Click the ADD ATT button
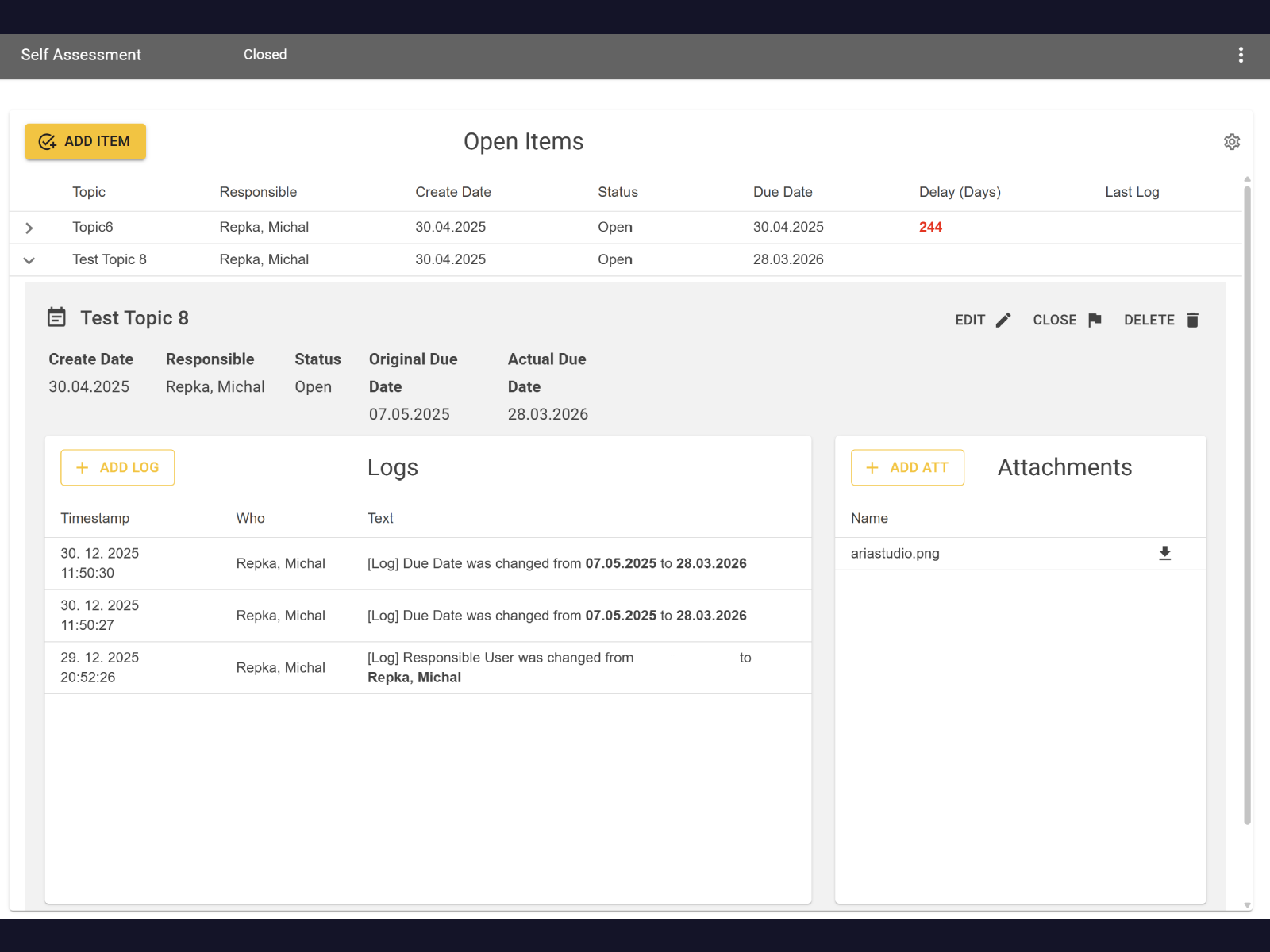The height and width of the screenshot is (952, 1270). [x=906, y=467]
